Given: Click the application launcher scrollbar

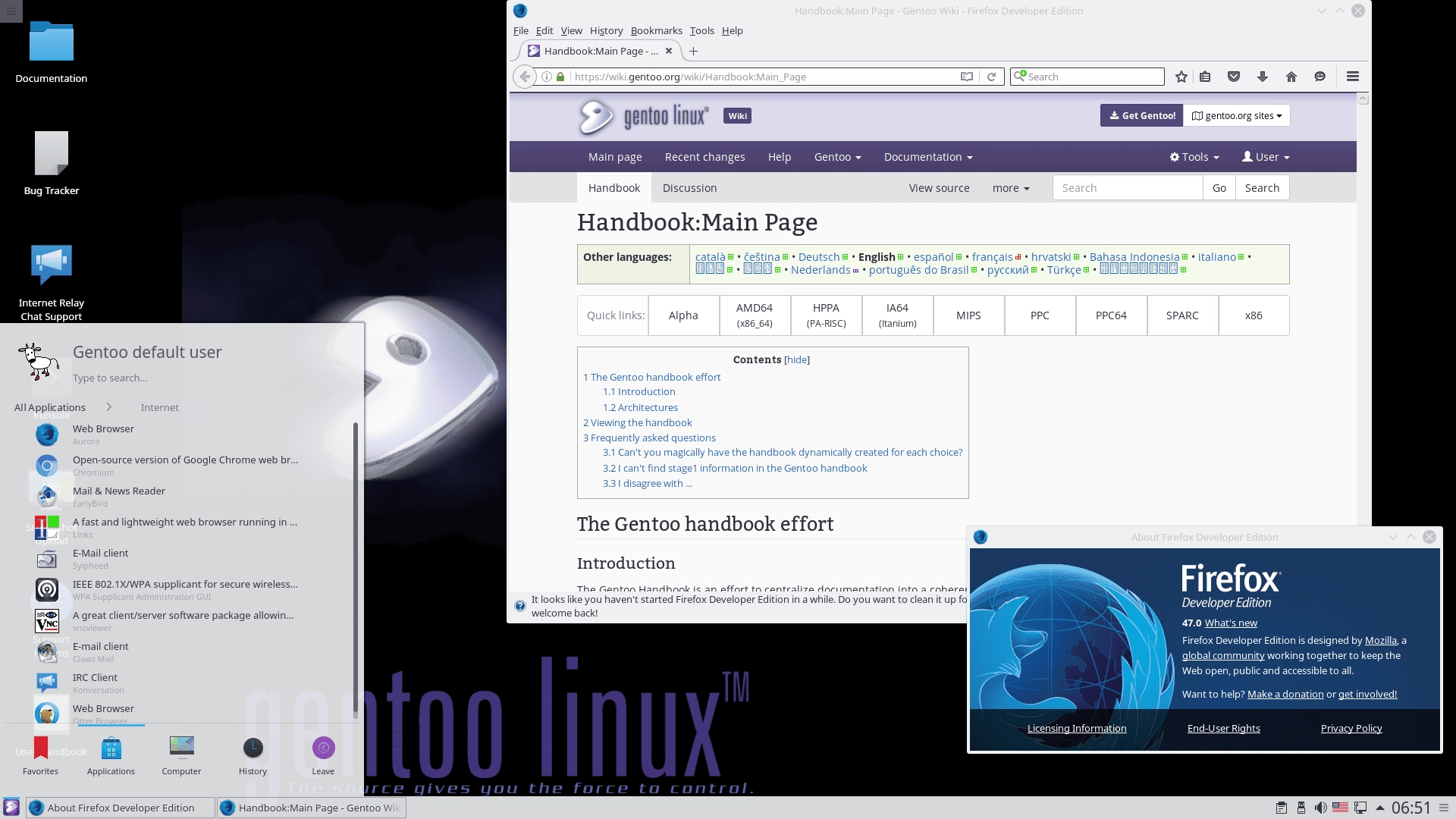Looking at the screenshot, I should [x=355, y=569].
